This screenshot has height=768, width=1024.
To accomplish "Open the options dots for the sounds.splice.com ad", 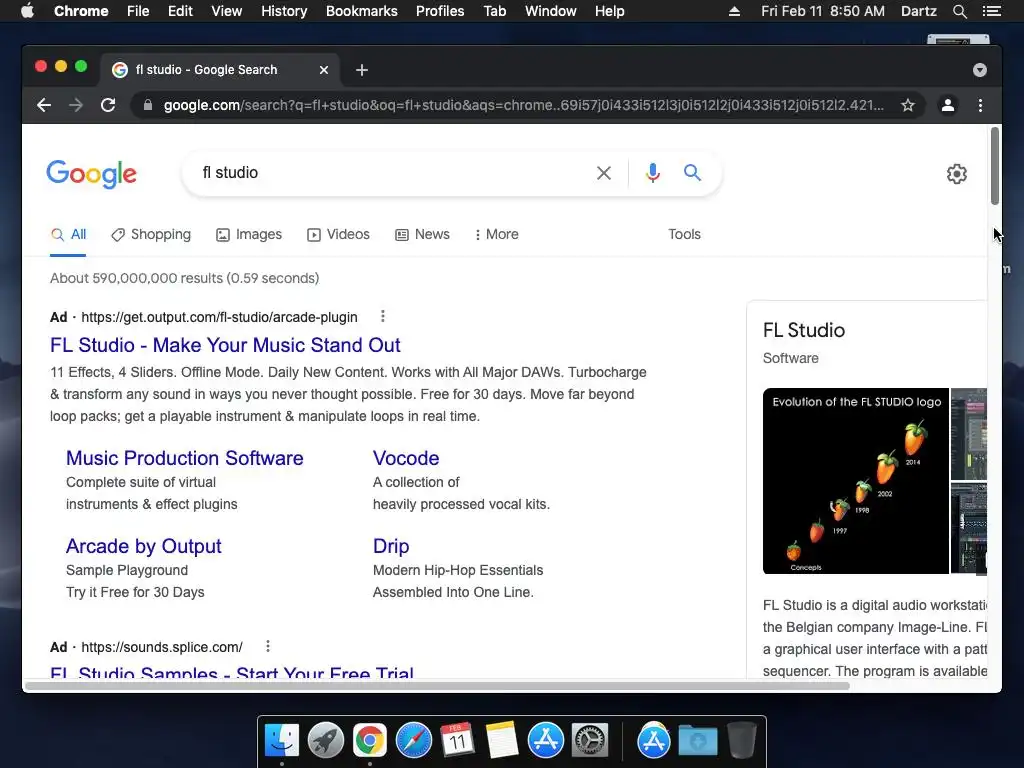I will click(268, 646).
